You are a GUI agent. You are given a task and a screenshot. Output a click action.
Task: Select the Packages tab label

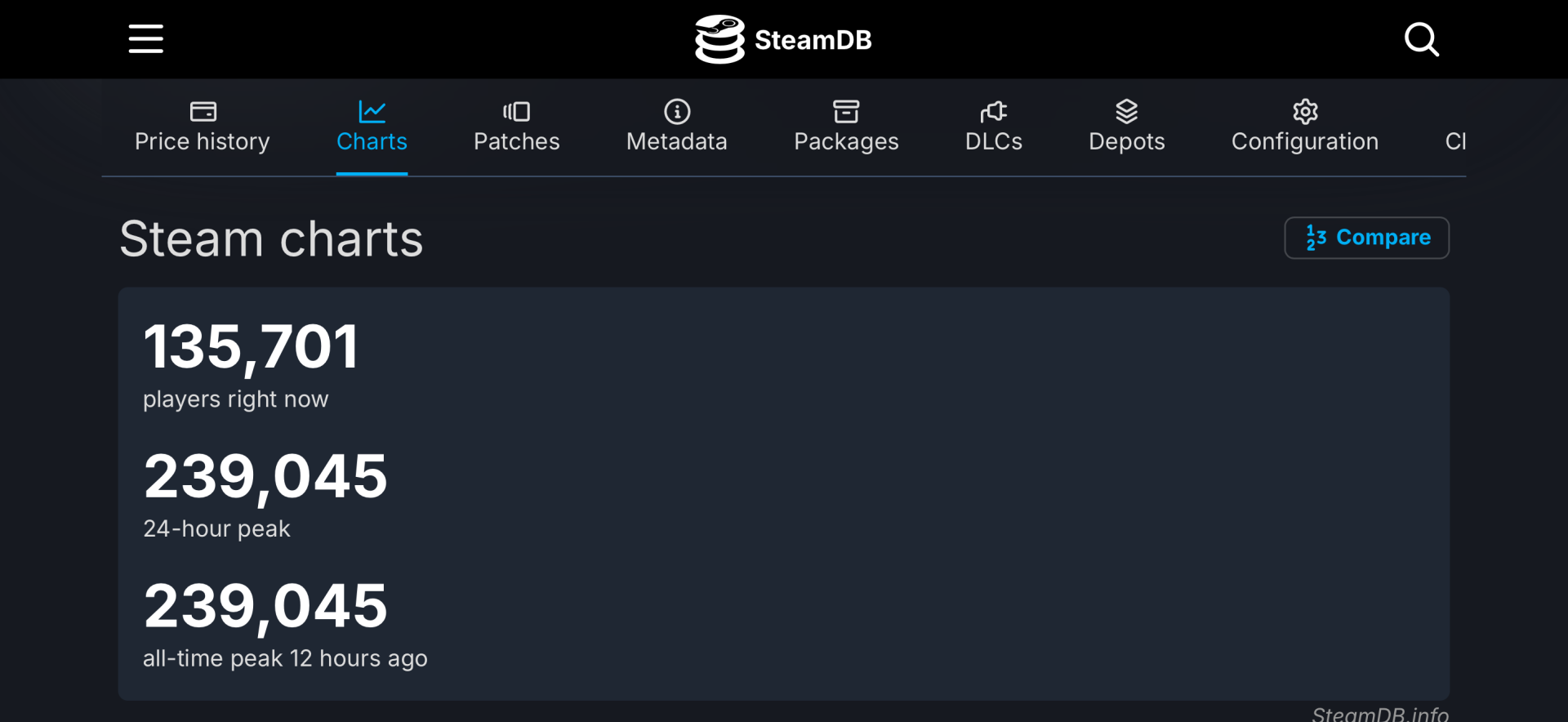(x=846, y=142)
